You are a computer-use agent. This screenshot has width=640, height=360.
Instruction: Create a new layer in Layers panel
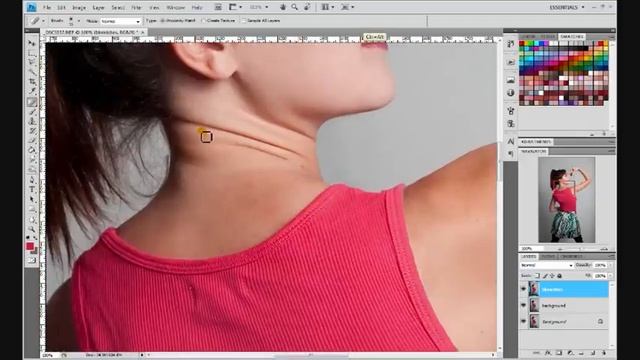(x=592, y=353)
